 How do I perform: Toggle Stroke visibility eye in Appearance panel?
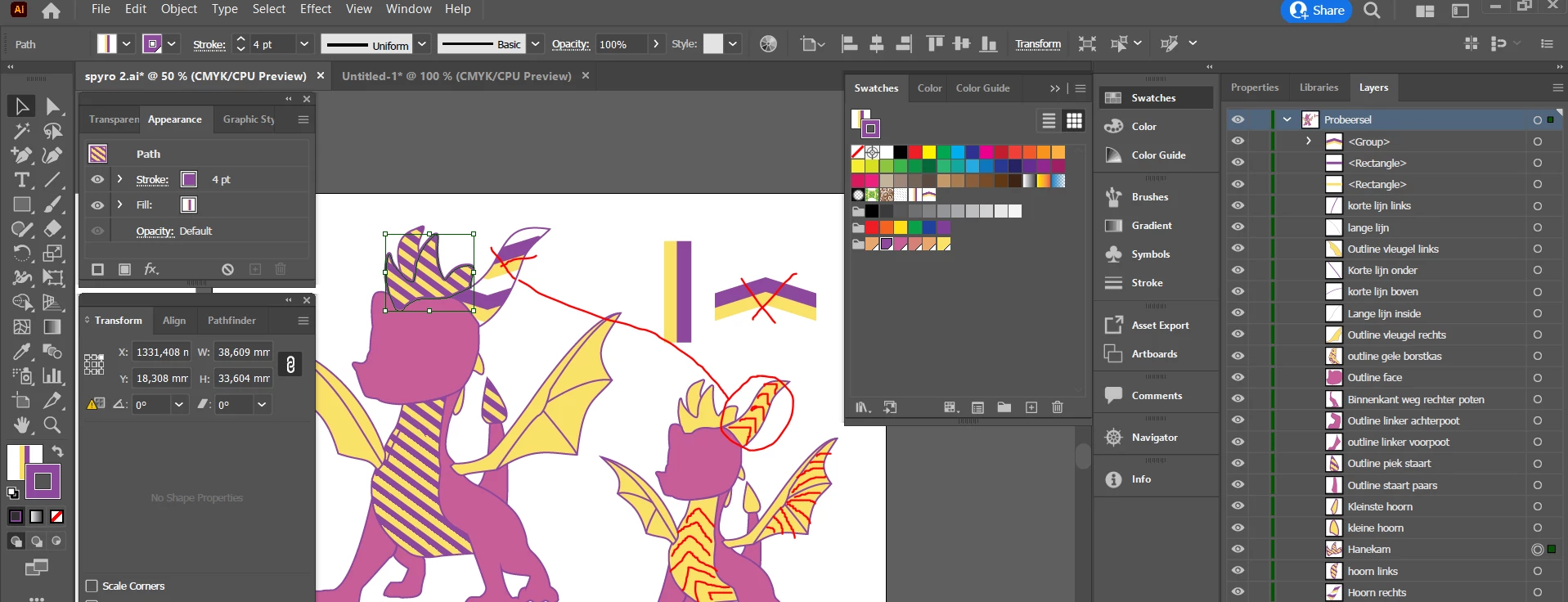pyautogui.click(x=97, y=179)
